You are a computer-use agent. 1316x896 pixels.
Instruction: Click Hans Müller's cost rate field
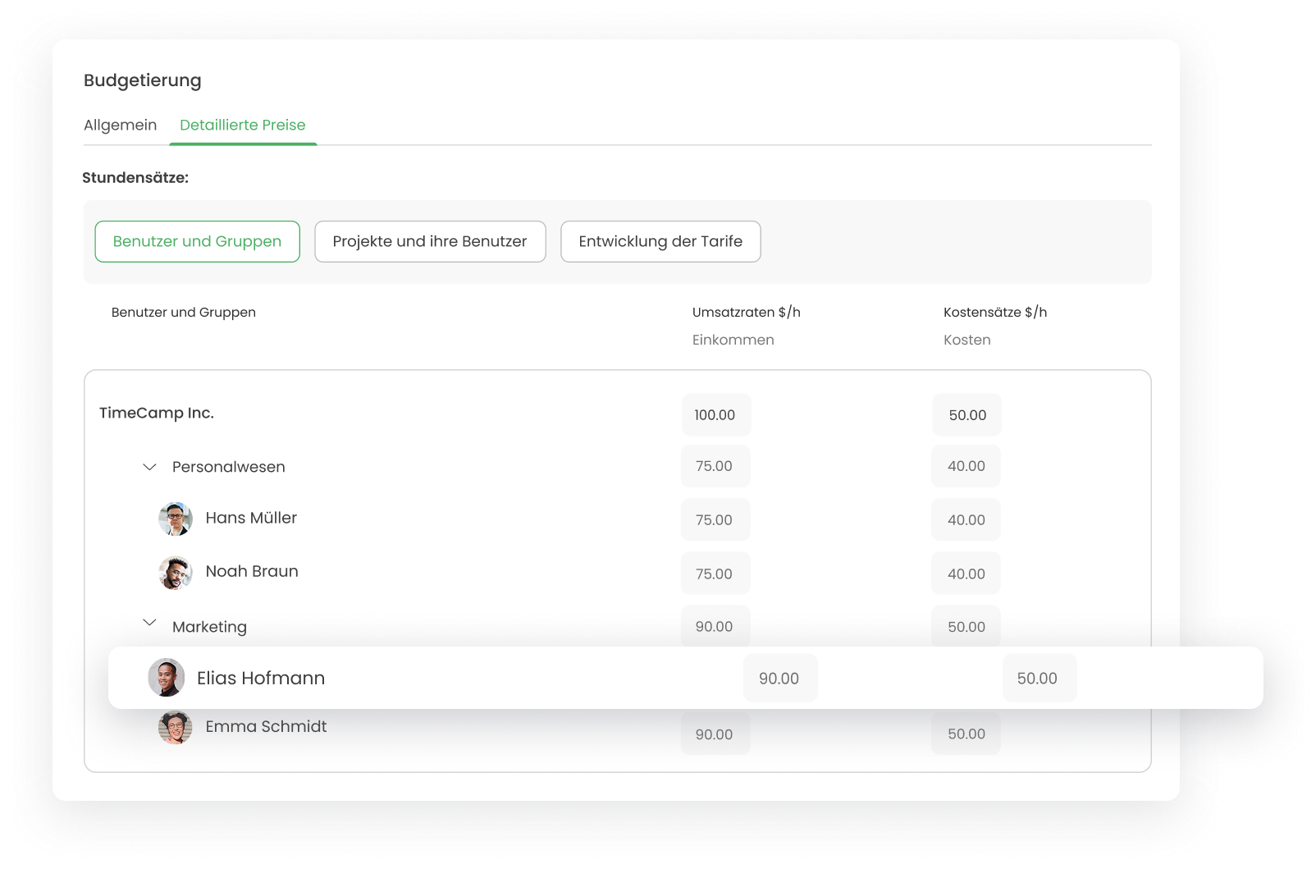click(x=966, y=520)
